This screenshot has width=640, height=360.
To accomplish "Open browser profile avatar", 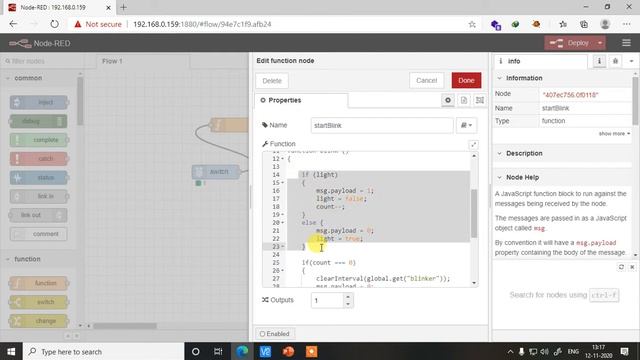I will [605, 24].
